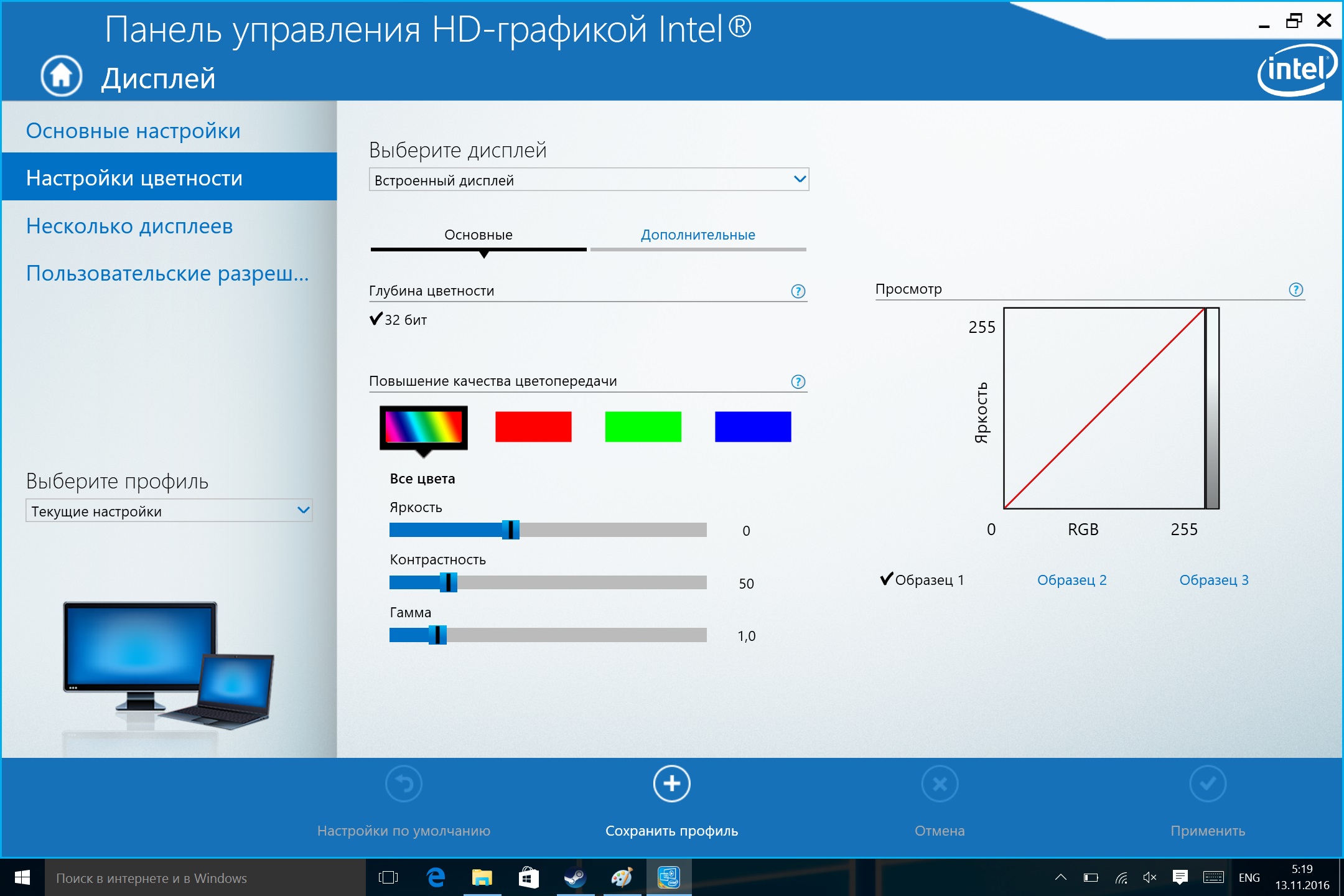Click Отмена label
This screenshot has height=896, width=1344.
pos(940,831)
